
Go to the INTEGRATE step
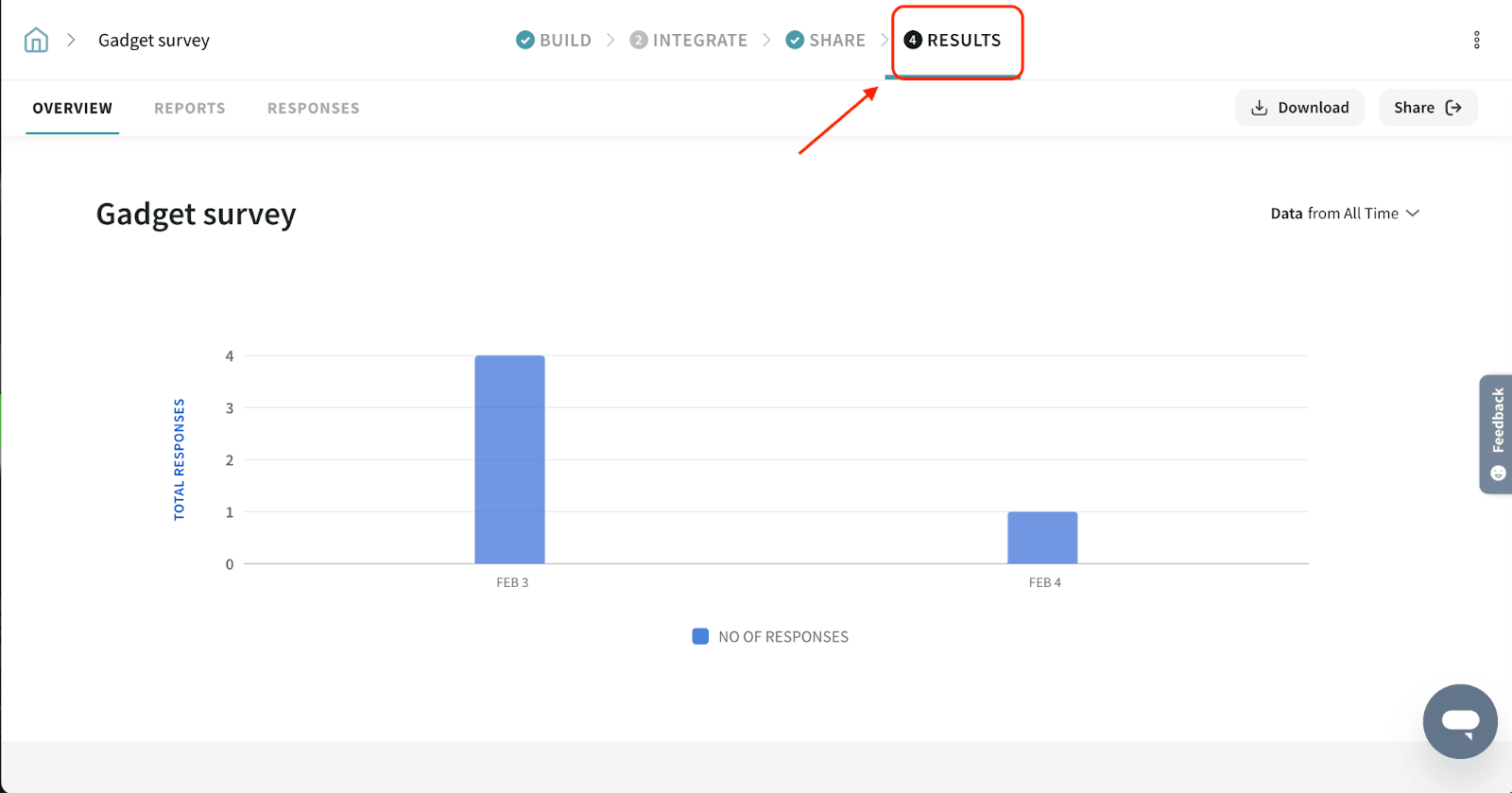click(x=699, y=41)
